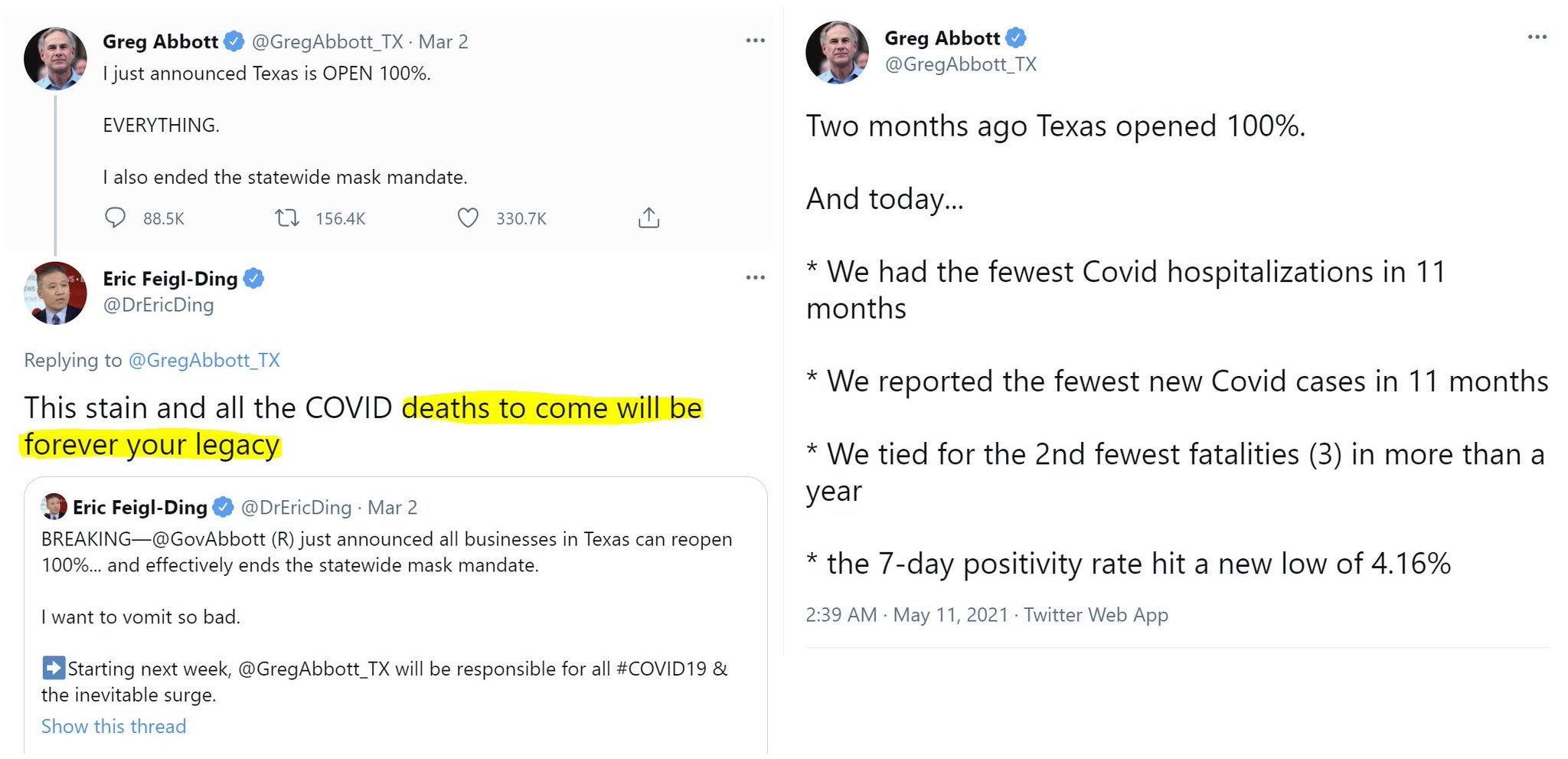
Task: Open more options menu on Abbott's May 11 tweet
Action: click(1537, 37)
